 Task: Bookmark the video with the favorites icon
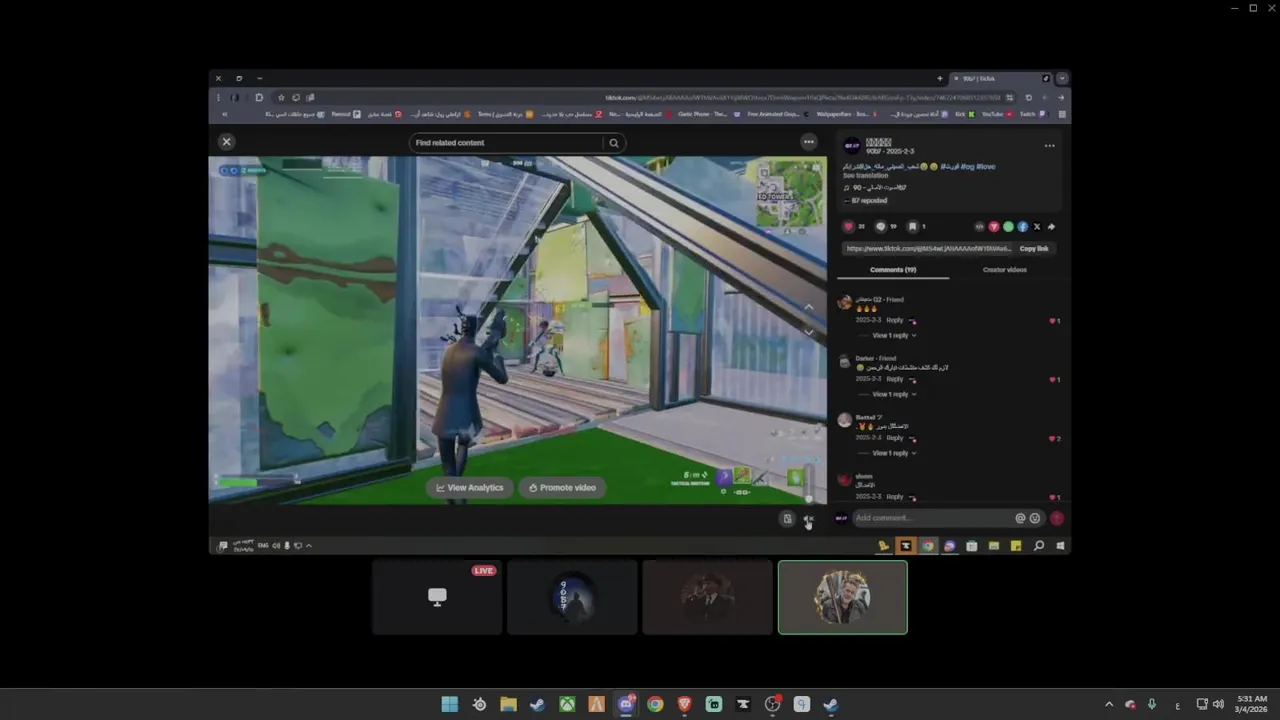912,227
